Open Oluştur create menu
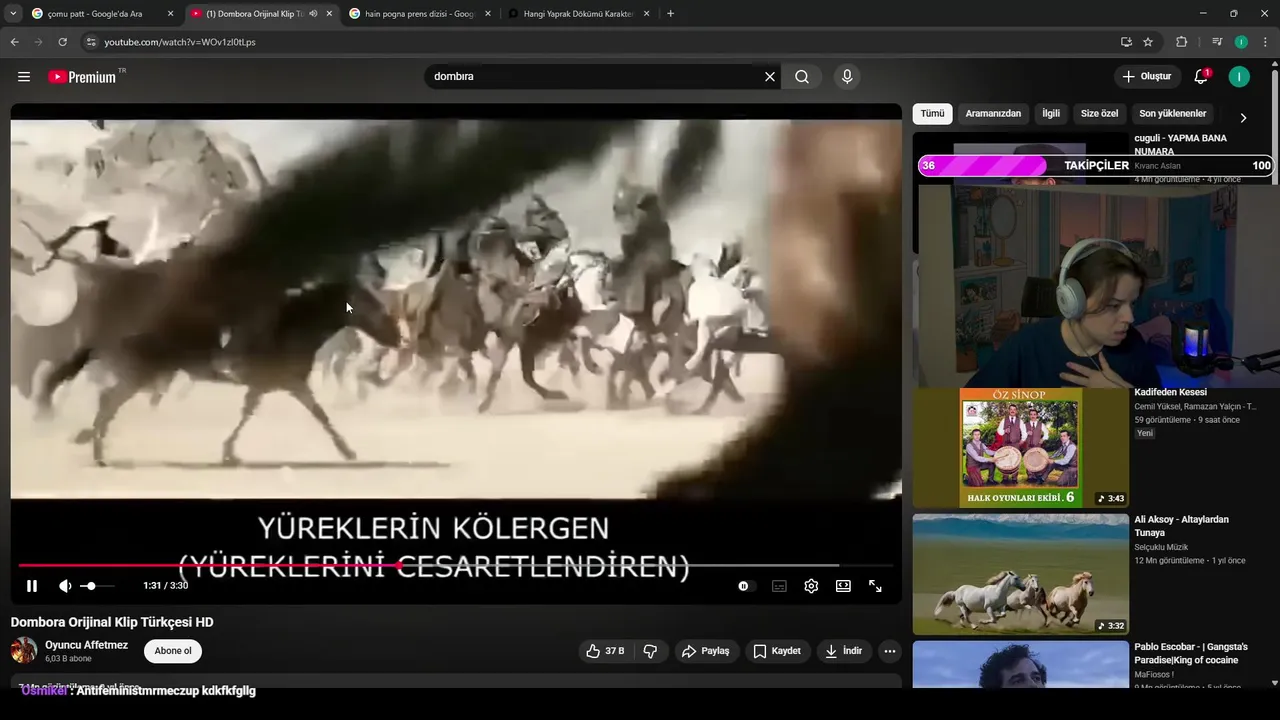This screenshot has width=1280, height=720. (x=1148, y=77)
